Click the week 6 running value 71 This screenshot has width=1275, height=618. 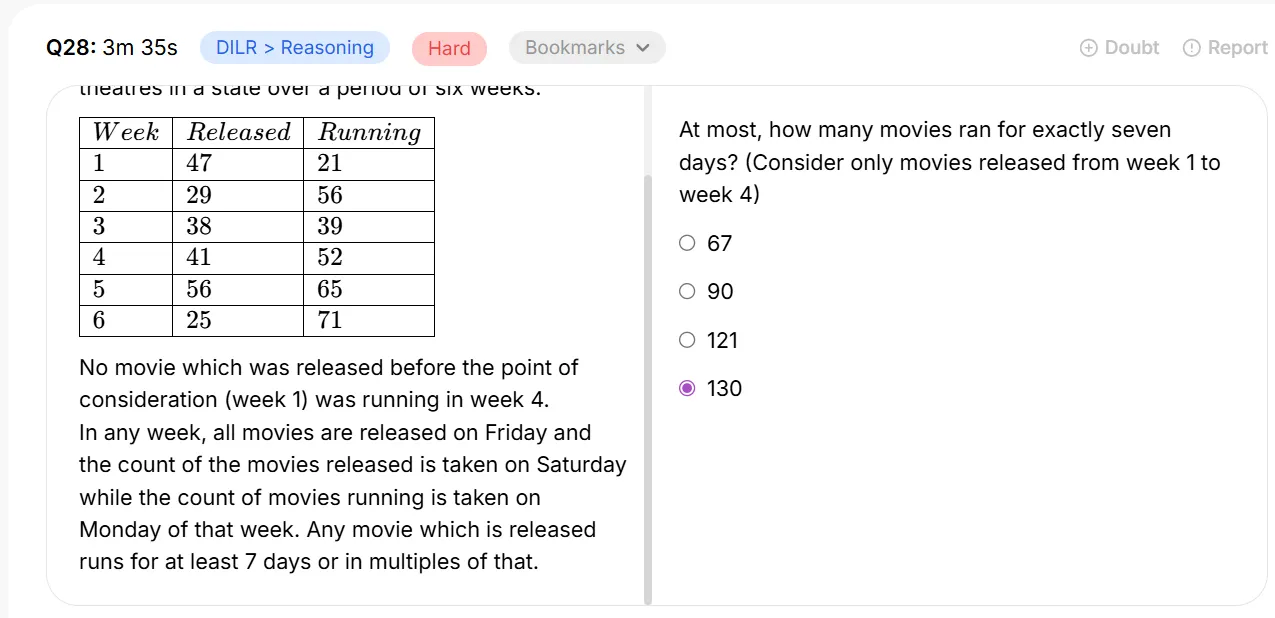330,320
